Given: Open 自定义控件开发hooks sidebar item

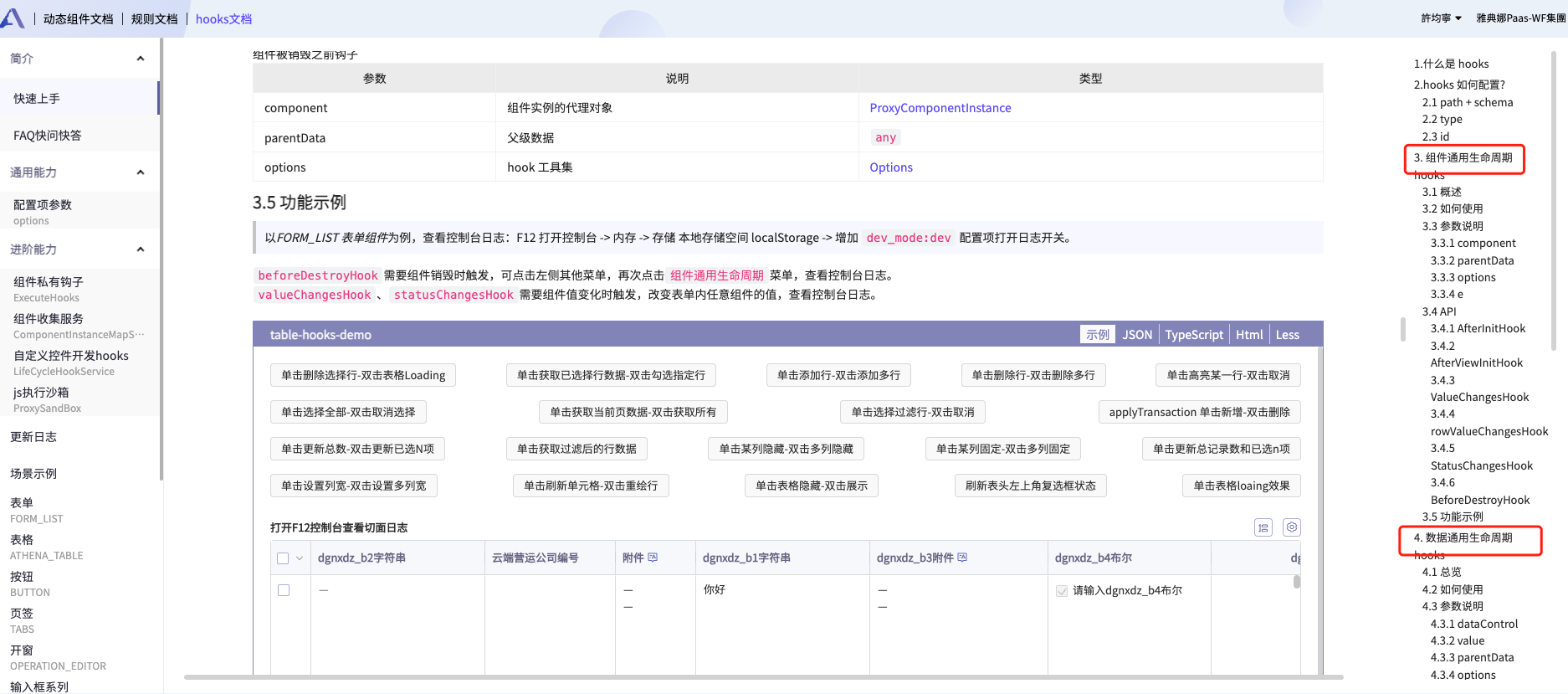Looking at the screenshot, I should tap(79, 362).
